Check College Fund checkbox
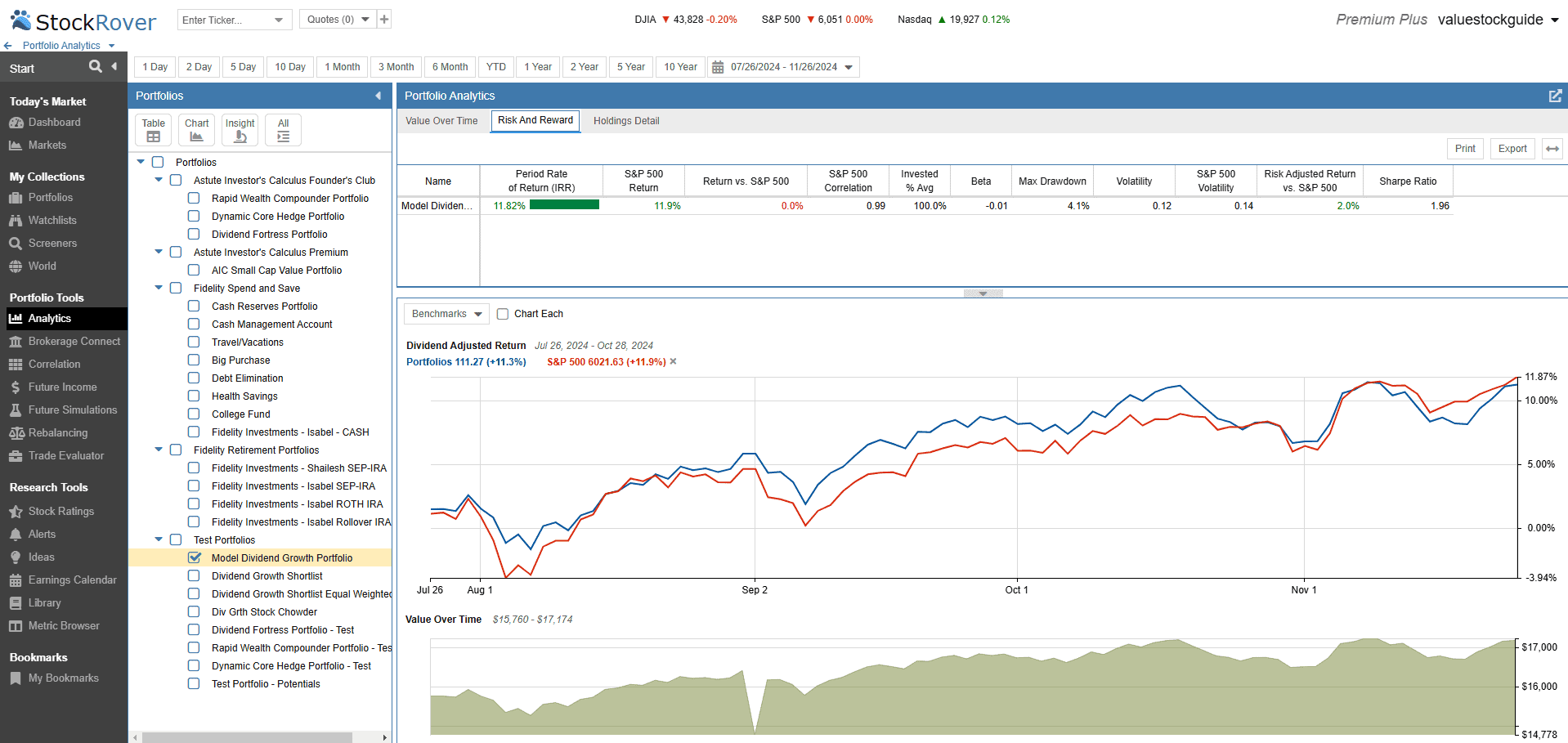The image size is (1568, 743). [194, 414]
